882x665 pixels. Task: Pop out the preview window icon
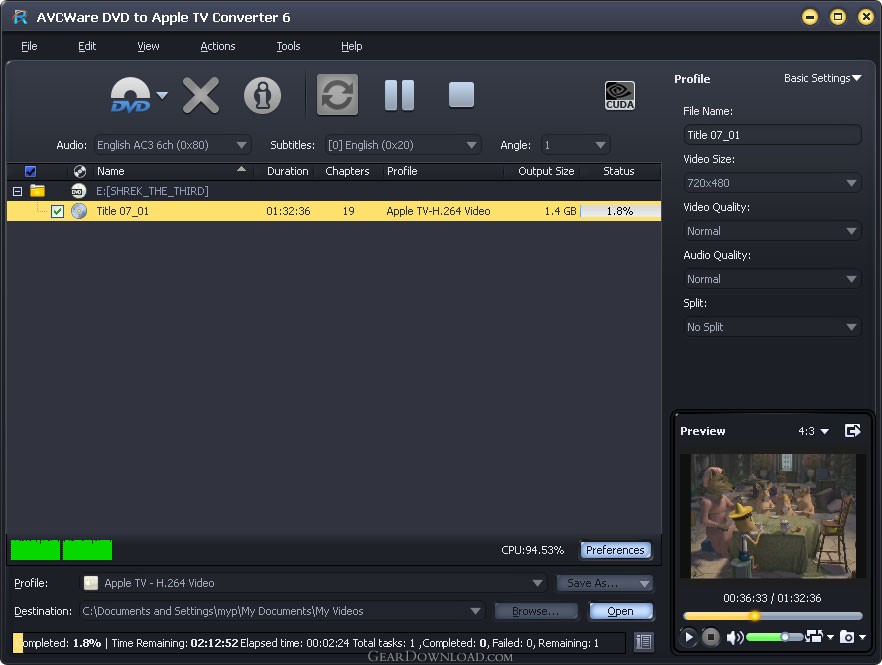click(x=853, y=431)
